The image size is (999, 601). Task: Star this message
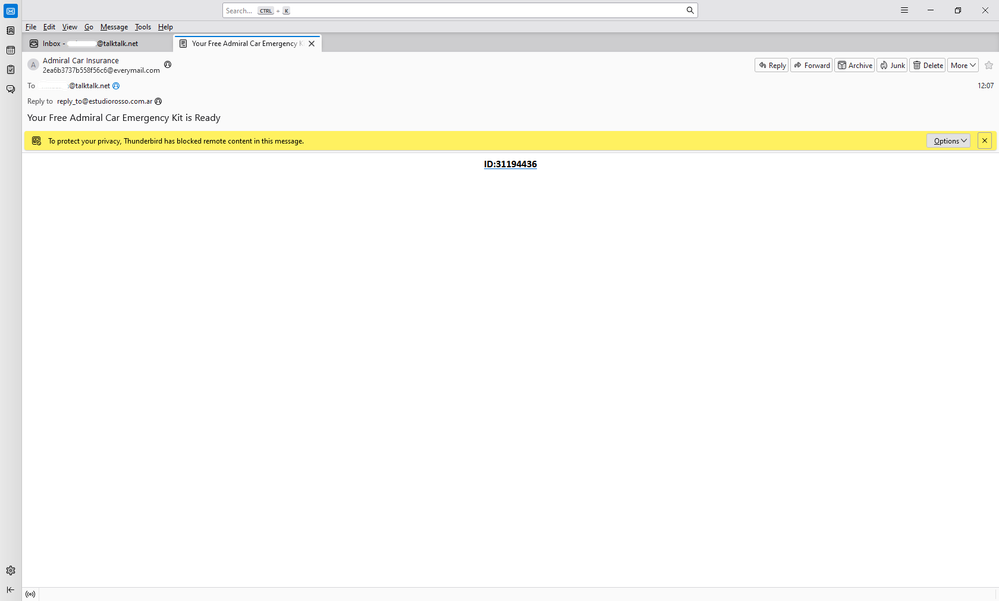988,65
